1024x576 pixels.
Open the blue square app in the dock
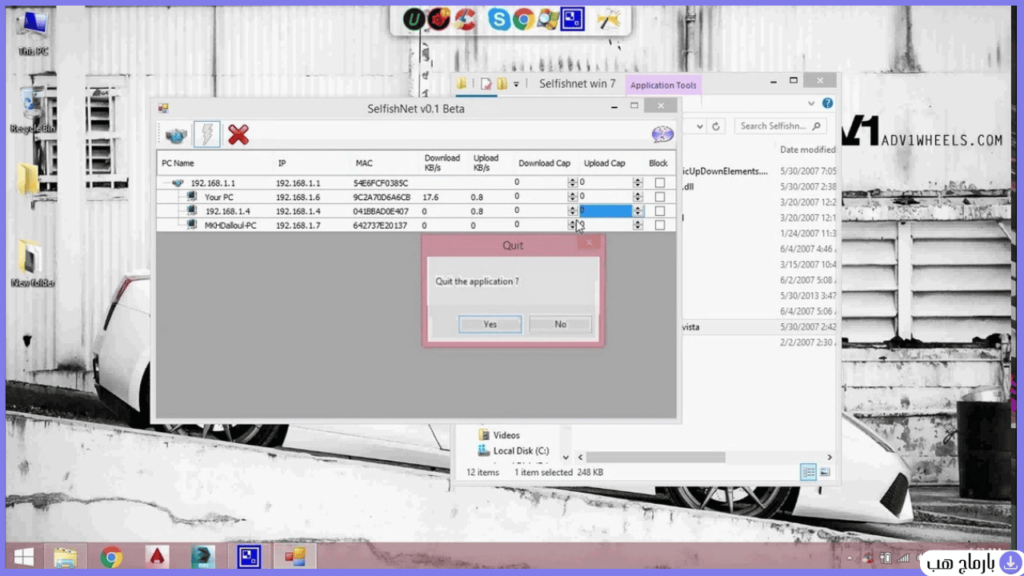pyautogui.click(x=573, y=20)
